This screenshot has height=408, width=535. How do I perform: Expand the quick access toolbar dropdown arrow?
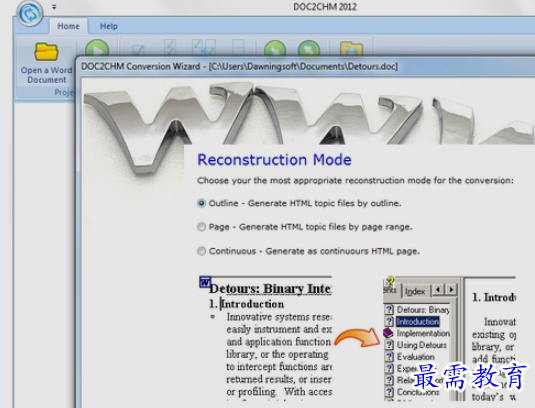coord(54,6)
